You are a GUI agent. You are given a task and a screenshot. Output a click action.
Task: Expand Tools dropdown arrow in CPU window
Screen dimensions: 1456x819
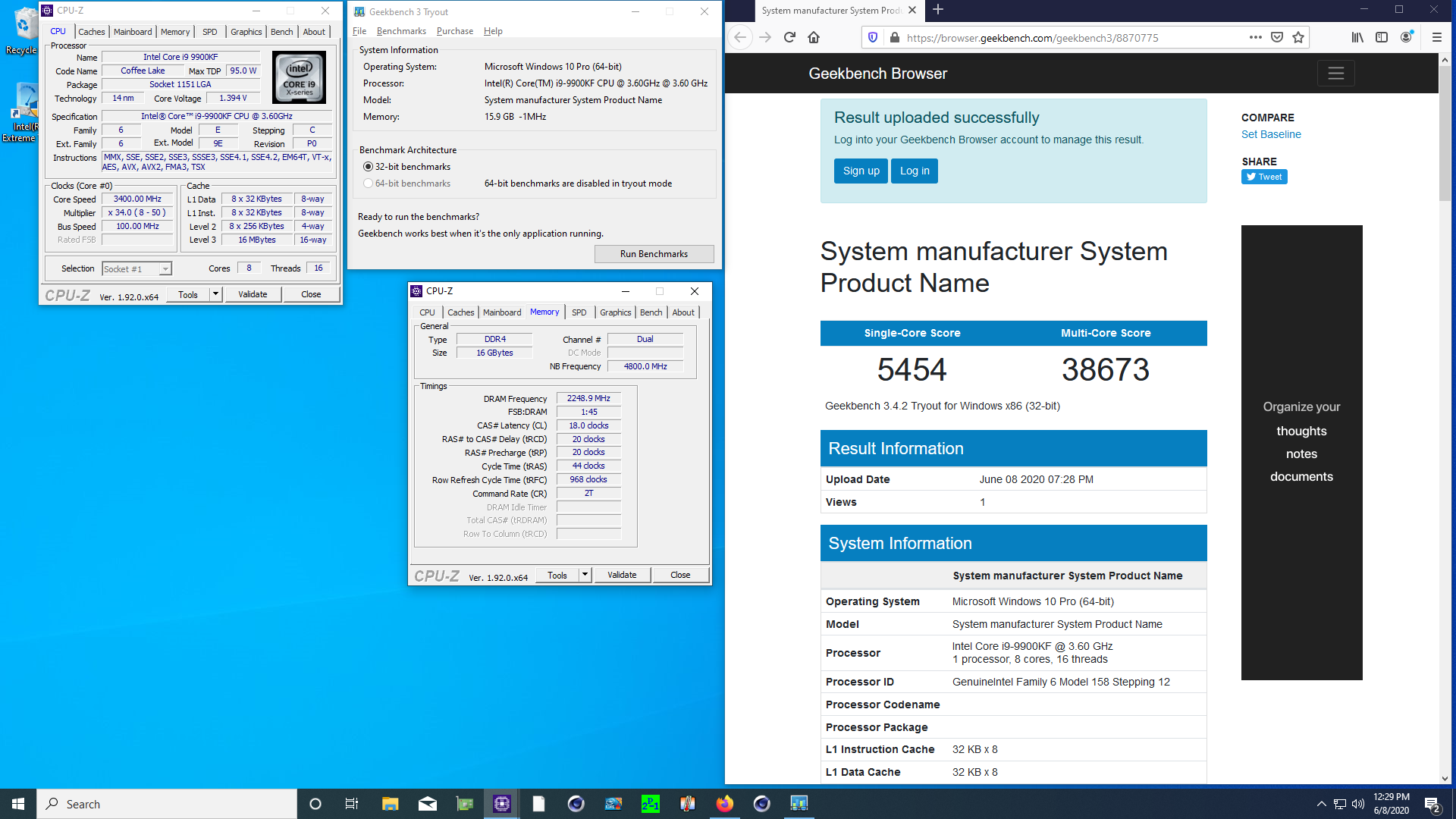(x=215, y=294)
